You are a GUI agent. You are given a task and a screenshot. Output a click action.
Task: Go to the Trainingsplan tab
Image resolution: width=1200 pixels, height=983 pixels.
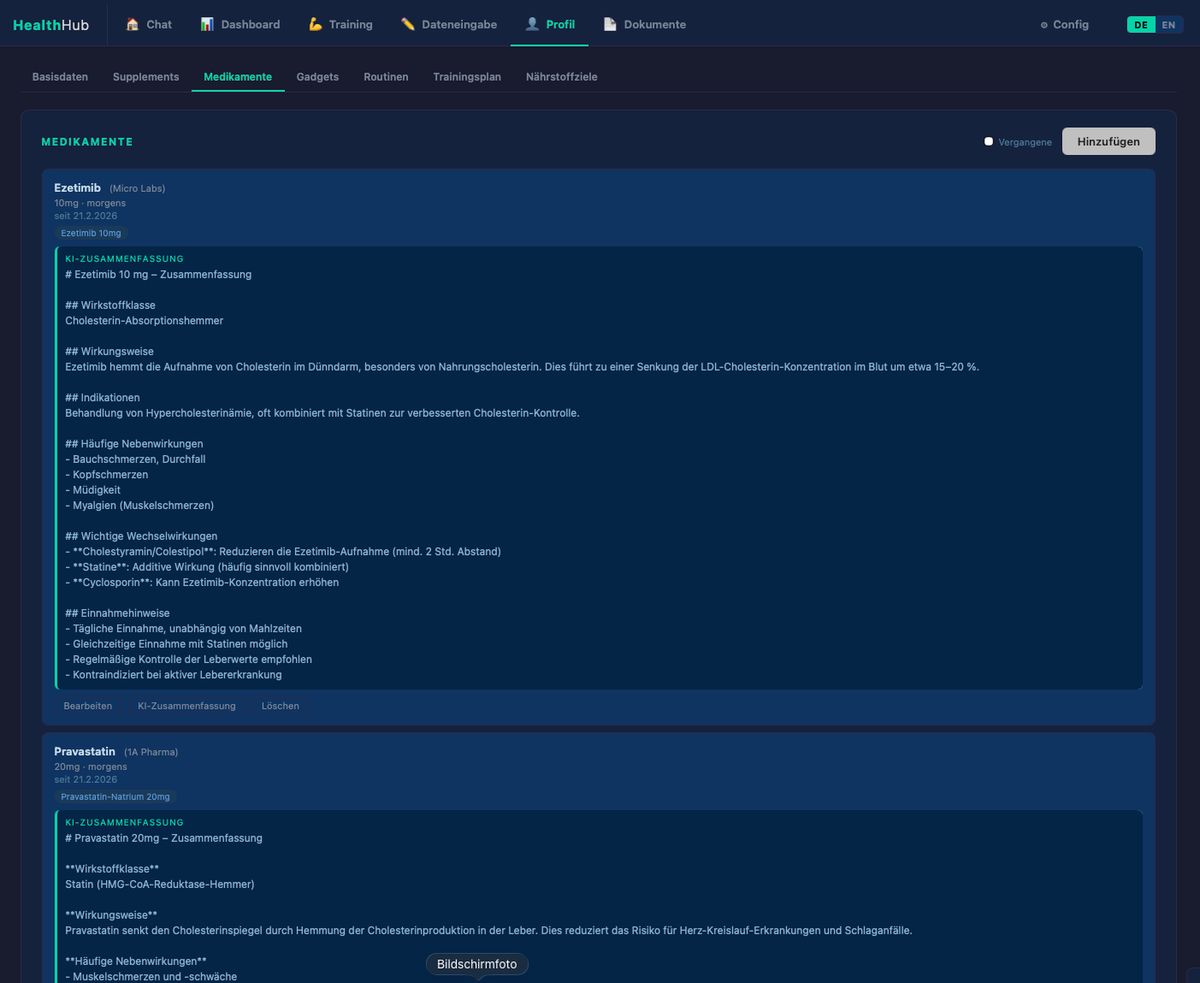[x=467, y=77]
